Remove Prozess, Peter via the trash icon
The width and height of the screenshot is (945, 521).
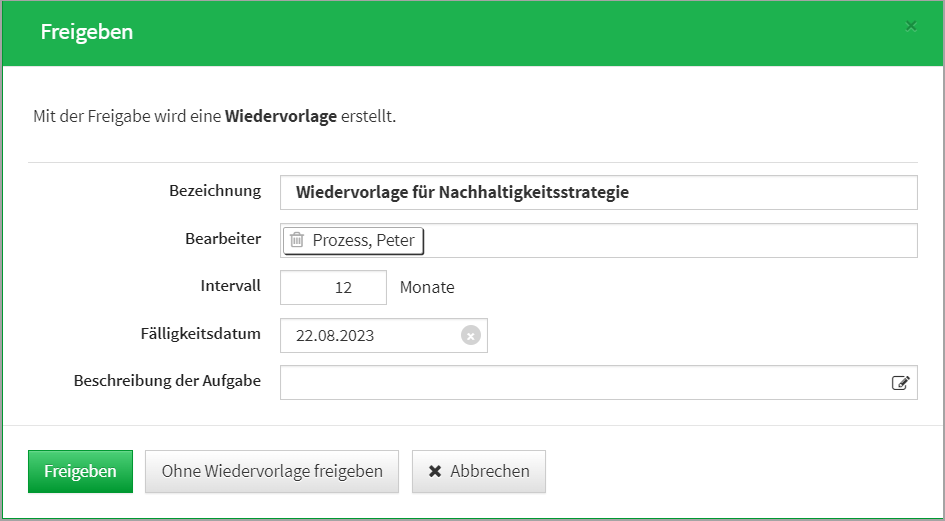[x=297, y=240]
